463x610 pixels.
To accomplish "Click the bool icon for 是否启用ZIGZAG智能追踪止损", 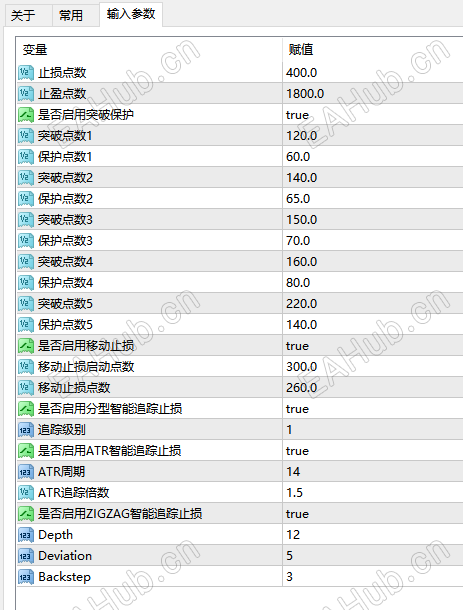I will pyautogui.click(x=26, y=514).
